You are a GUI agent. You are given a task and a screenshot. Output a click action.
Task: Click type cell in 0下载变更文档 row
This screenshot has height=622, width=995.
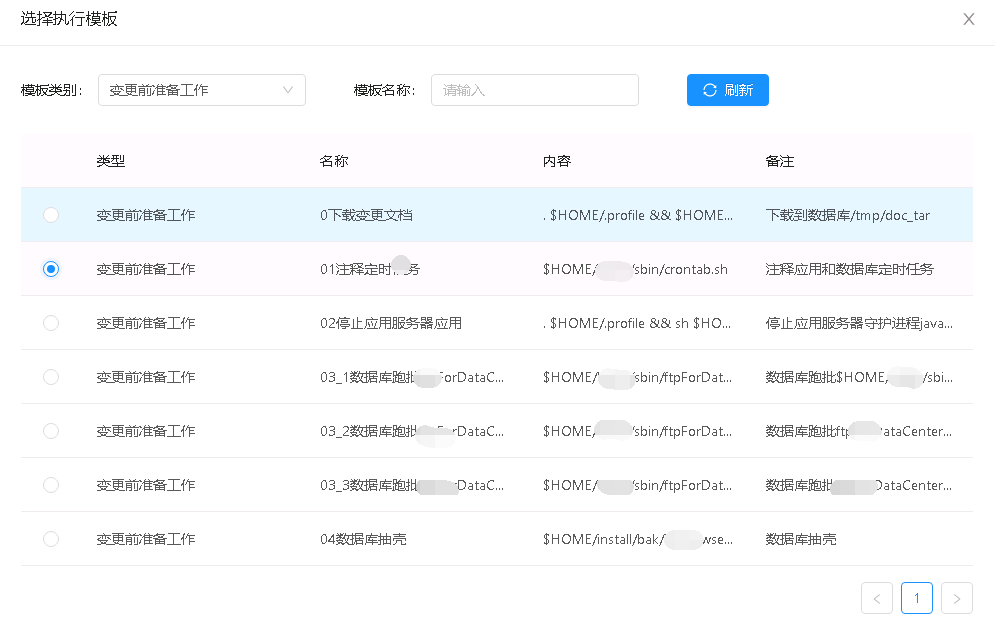click(x=145, y=215)
